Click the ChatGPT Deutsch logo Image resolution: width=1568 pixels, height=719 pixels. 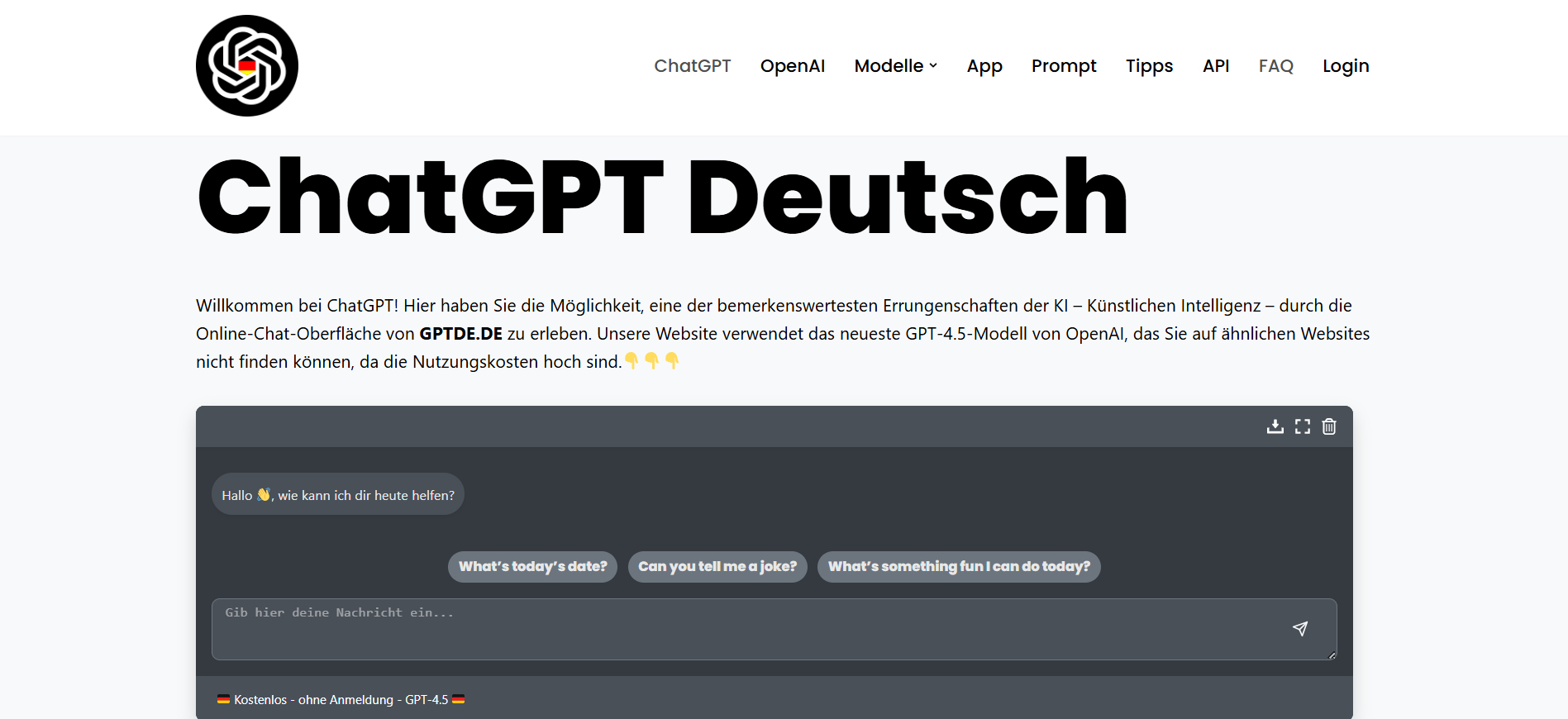[x=246, y=66]
